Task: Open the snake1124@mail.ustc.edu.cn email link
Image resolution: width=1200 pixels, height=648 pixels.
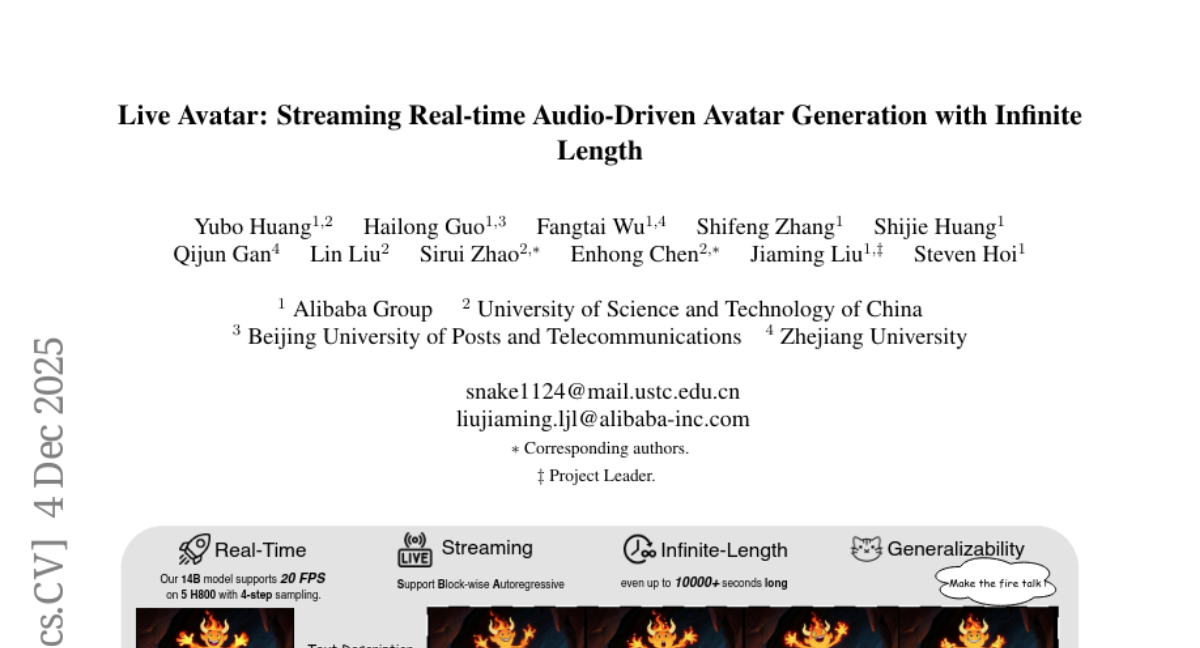Action: (602, 391)
